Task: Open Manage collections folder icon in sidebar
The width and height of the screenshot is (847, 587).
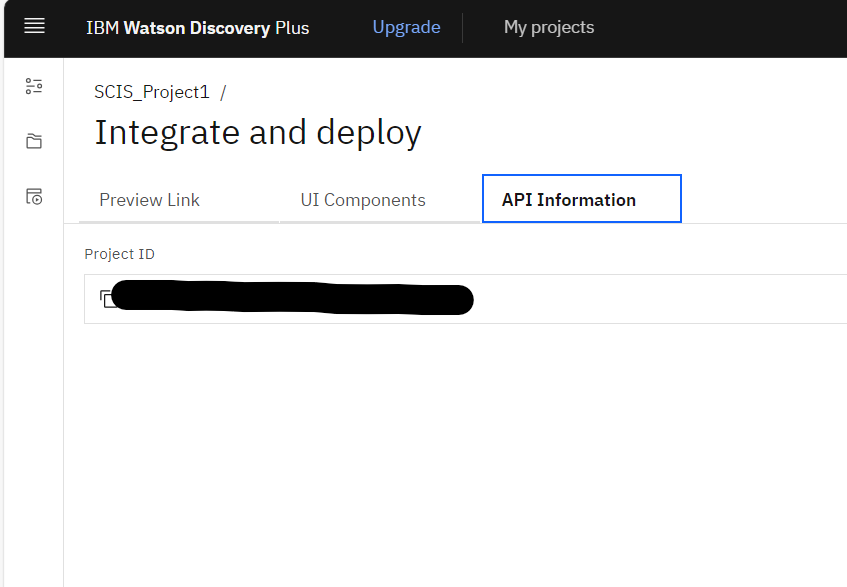Action: click(34, 141)
